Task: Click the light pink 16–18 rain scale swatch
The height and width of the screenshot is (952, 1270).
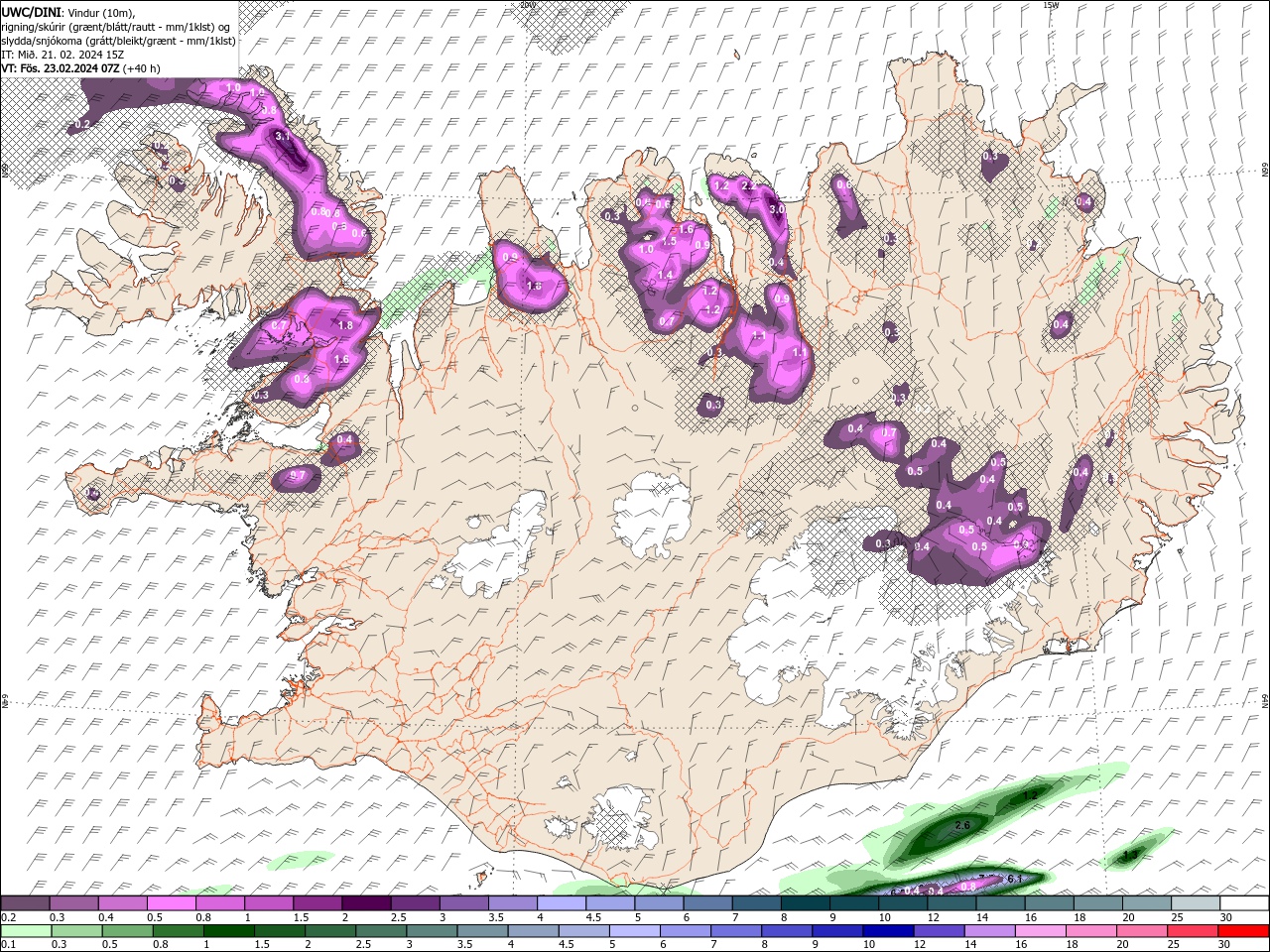Action: coord(1041,931)
